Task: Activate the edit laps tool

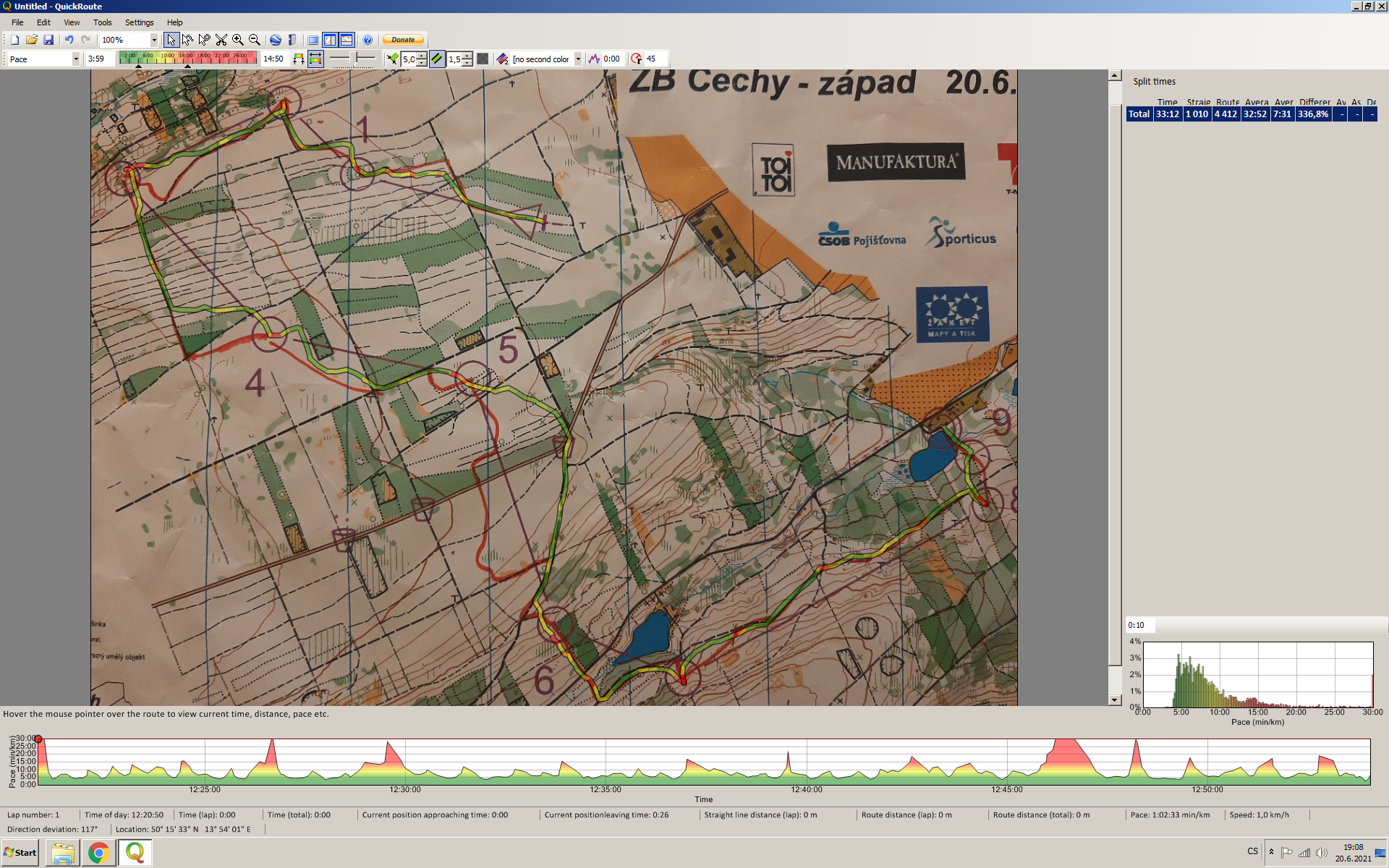Action: coord(204,40)
